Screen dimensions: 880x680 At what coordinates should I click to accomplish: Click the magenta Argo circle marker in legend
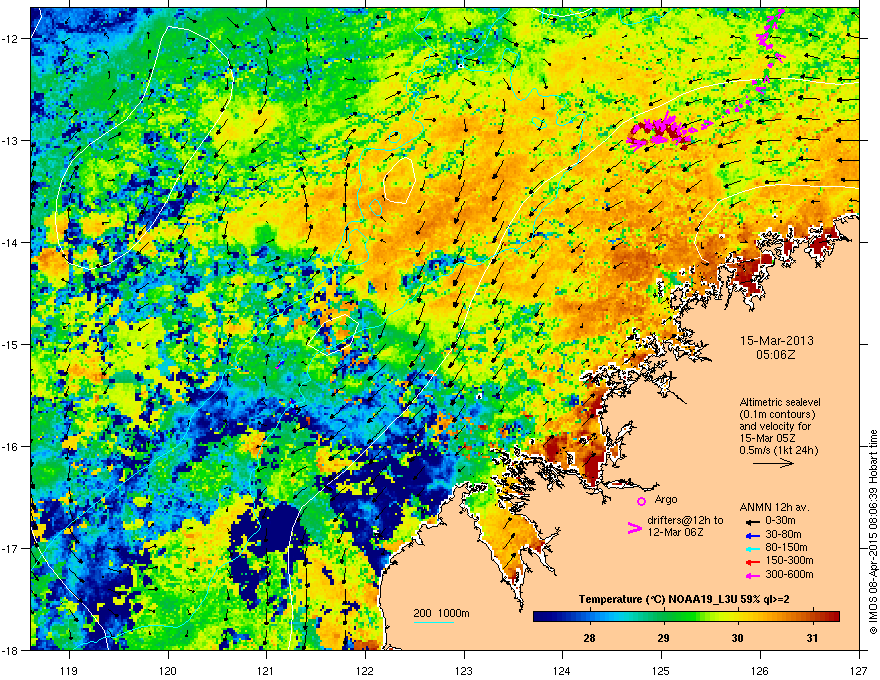pyautogui.click(x=641, y=501)
